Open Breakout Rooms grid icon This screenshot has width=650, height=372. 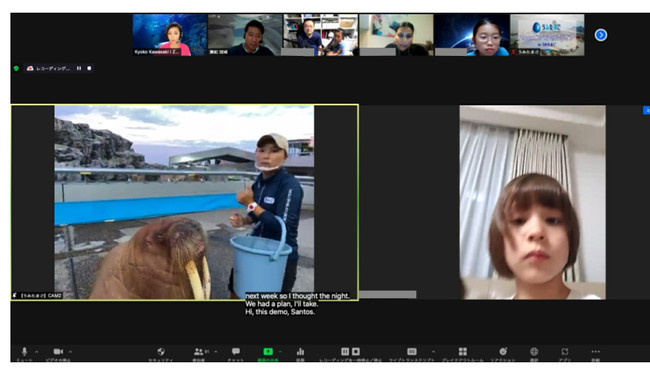pyautogui.click(x=463, y=352)
